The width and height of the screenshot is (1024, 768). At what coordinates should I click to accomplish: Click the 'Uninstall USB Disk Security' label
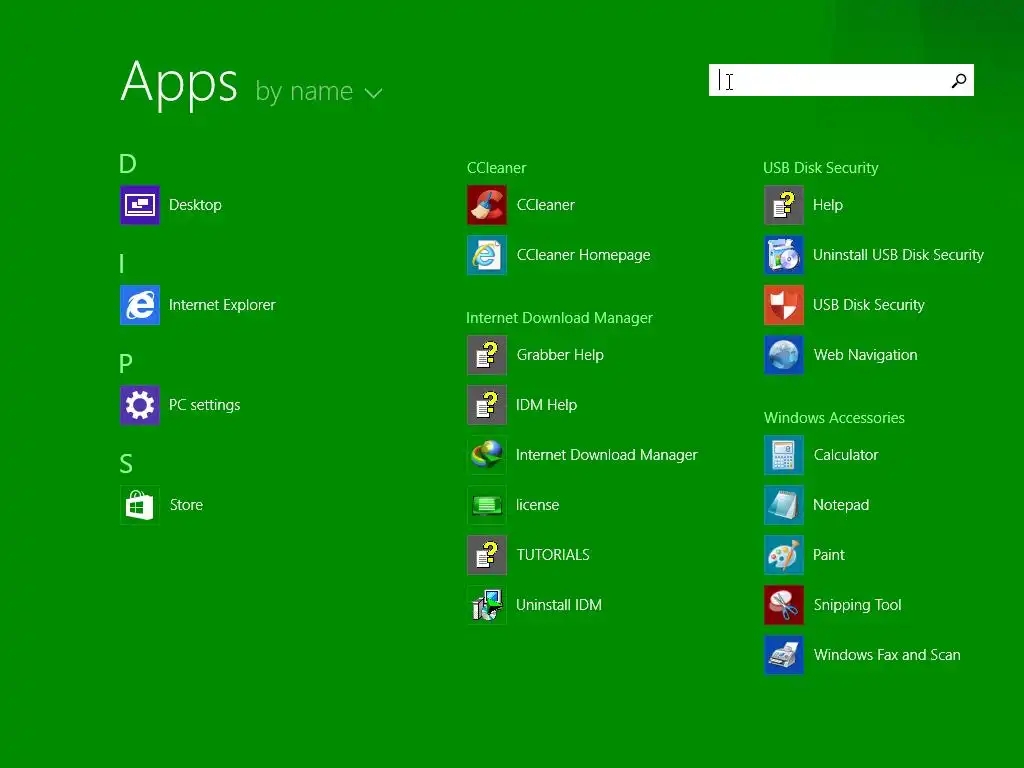tap(898, 255)
